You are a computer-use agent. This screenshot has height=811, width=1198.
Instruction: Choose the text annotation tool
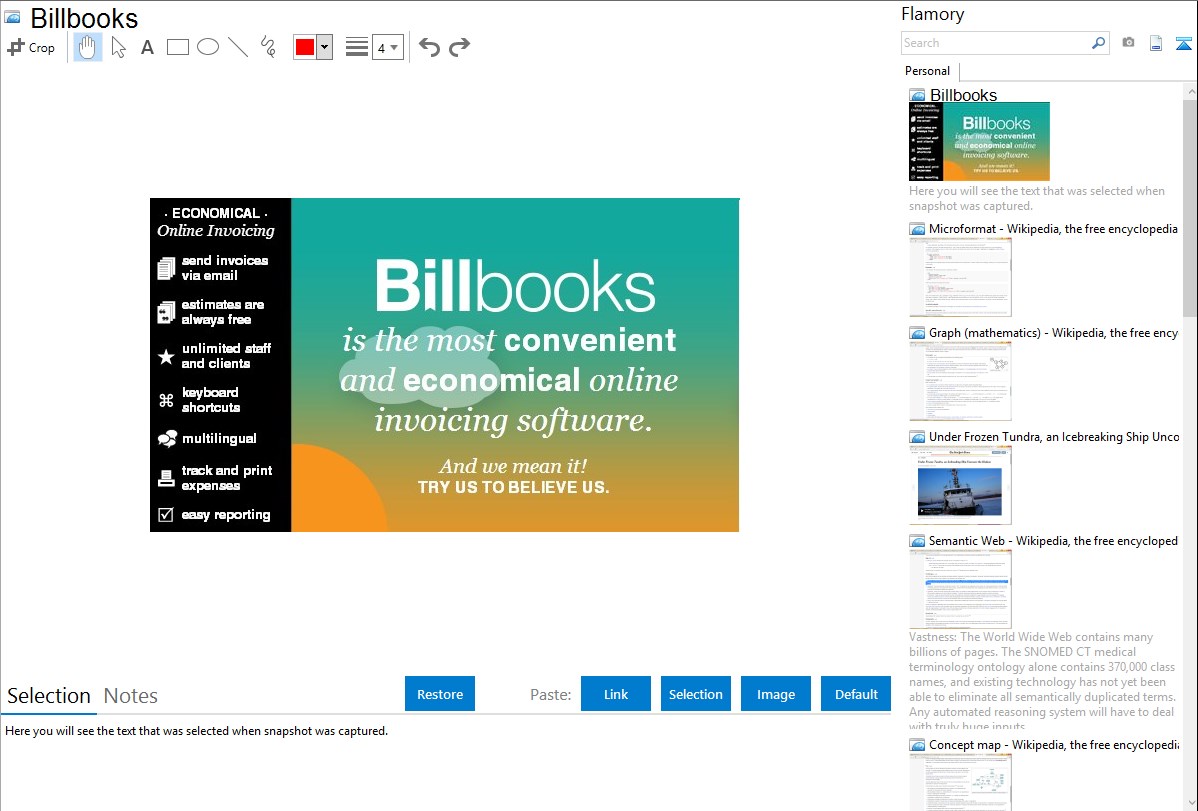point(147,47)
